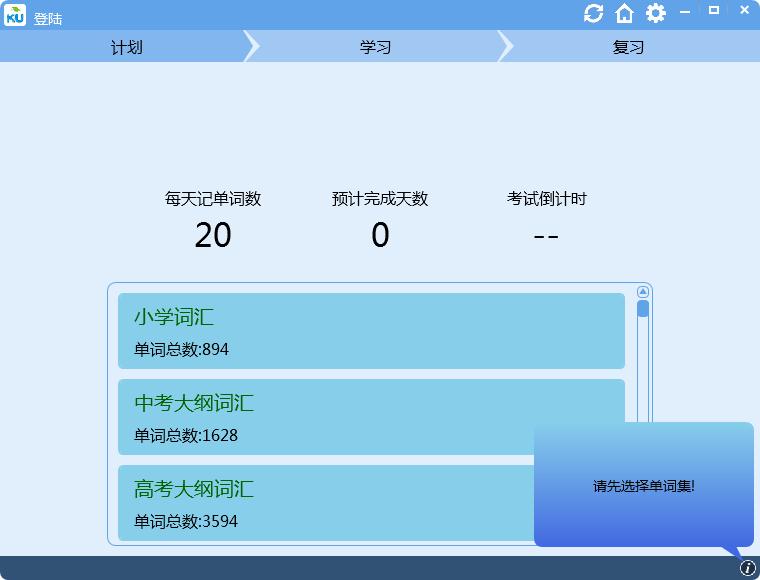This screenshot has width=760, height=580.
Task: Switch to the 学习 tab
Action: tap(375, 47)
